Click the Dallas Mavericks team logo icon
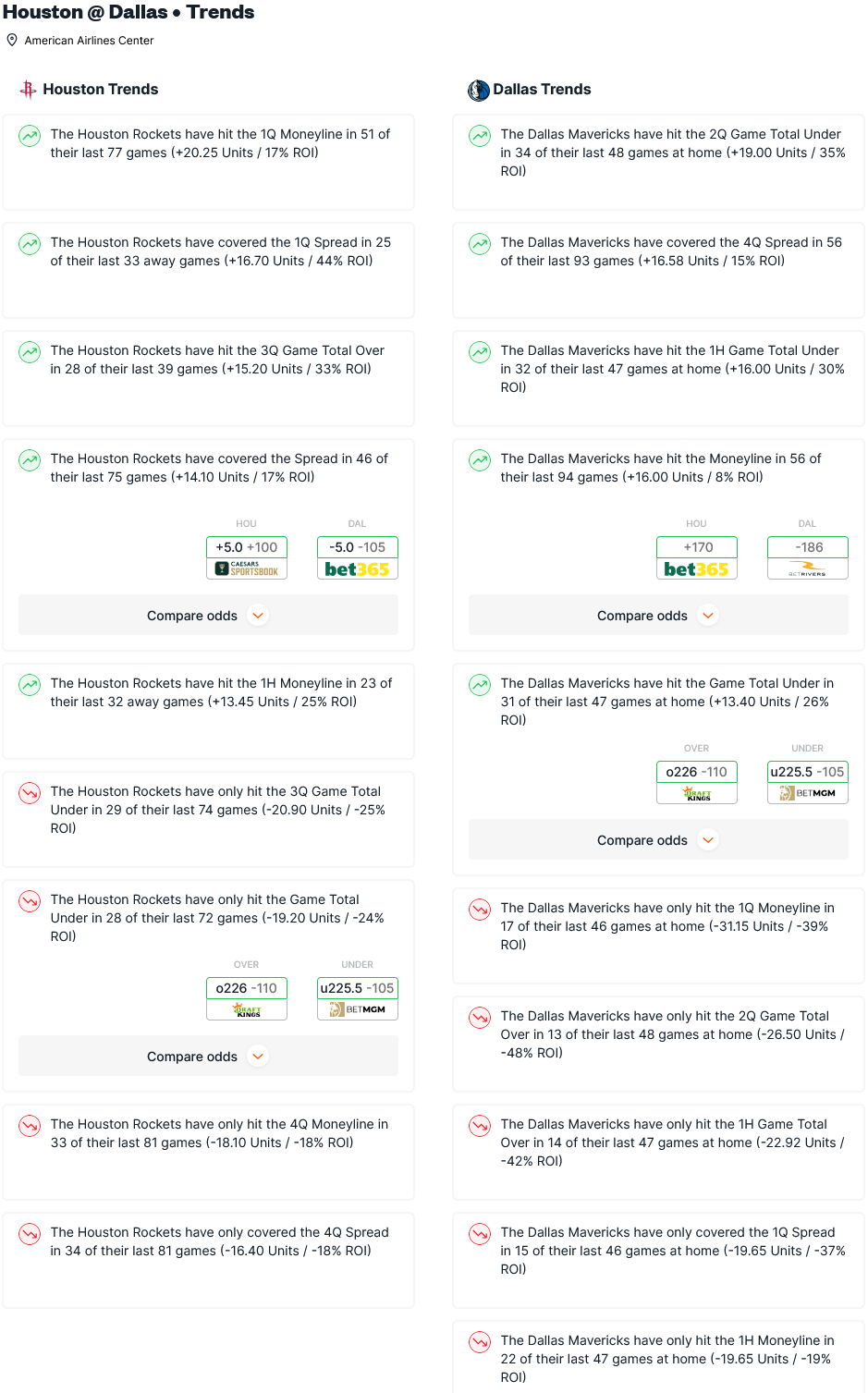 (x=479, y=90)
